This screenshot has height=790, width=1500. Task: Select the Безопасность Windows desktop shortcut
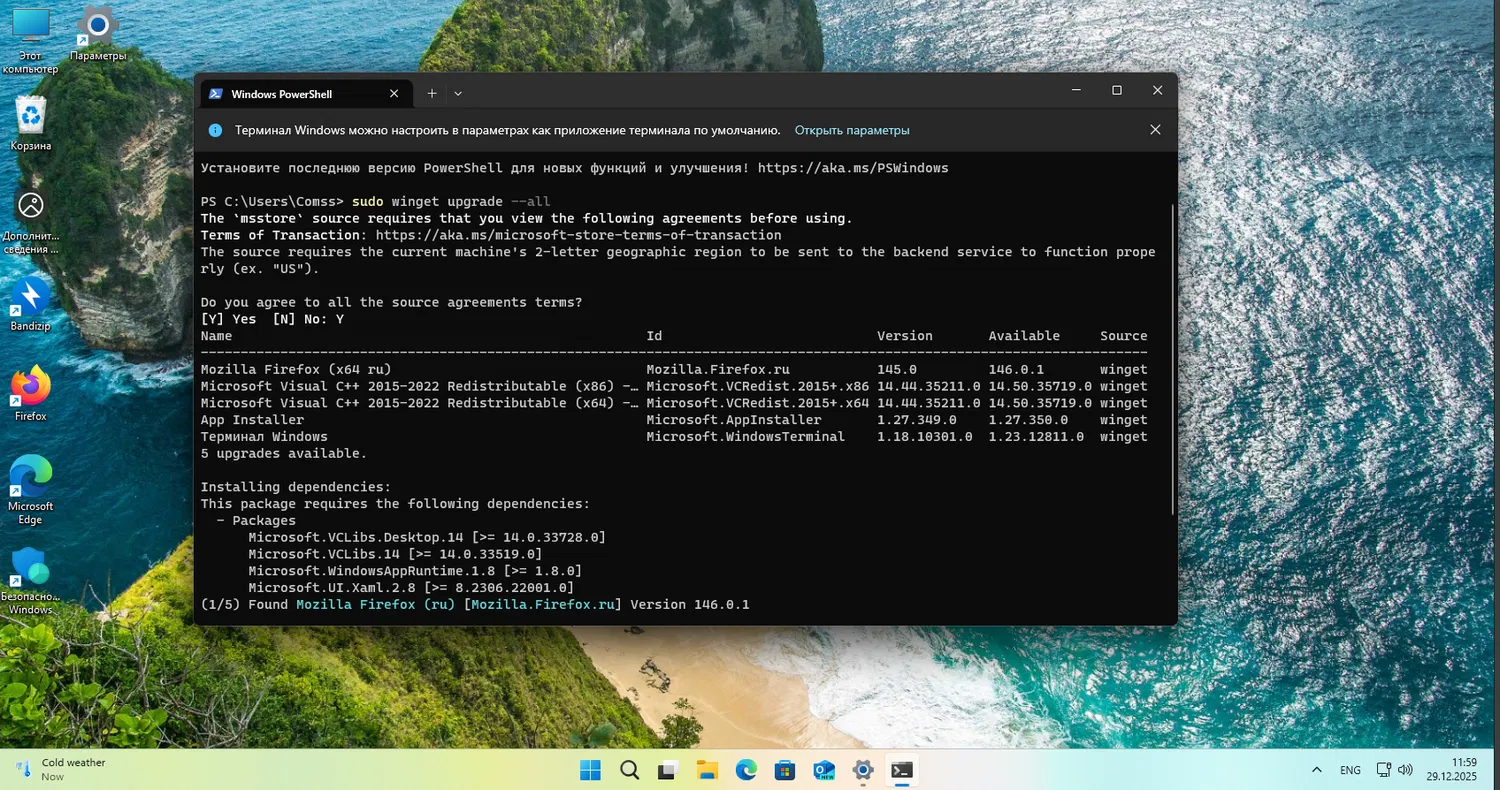pos(31,581)
